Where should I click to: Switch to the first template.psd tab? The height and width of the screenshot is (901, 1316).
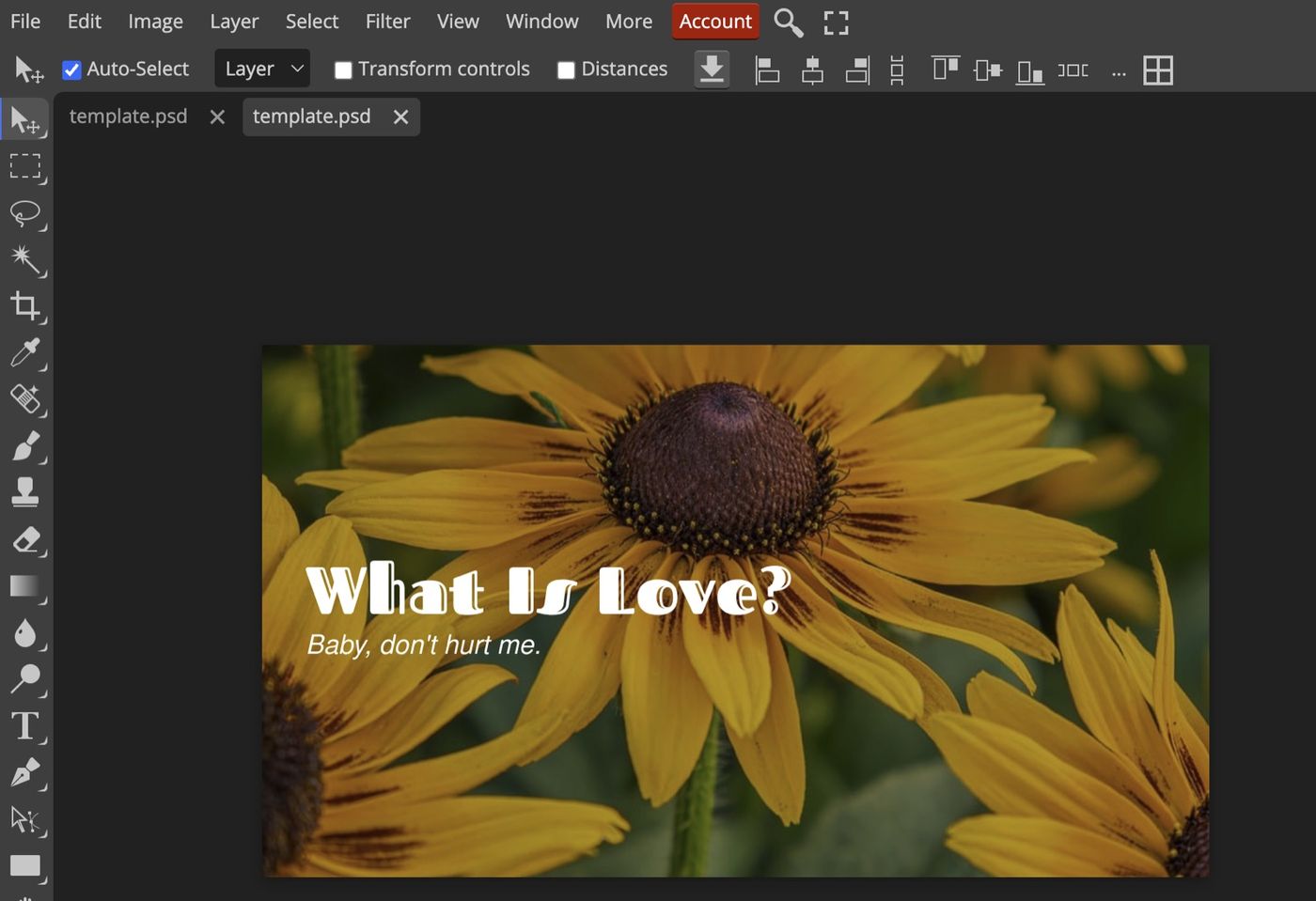(x=128, y=117)
